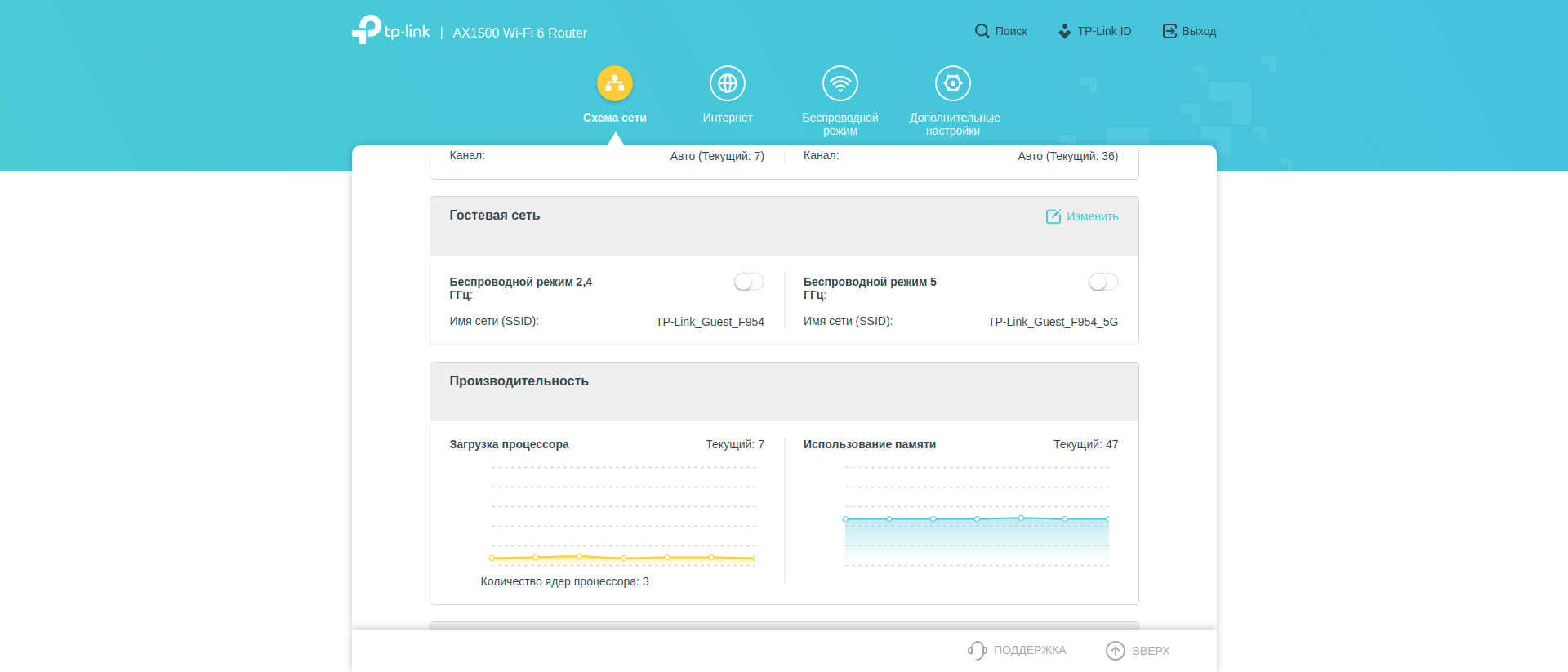Click the Поддержка headset icon
Screen dimensions: 1568x672
pos(977,650)
